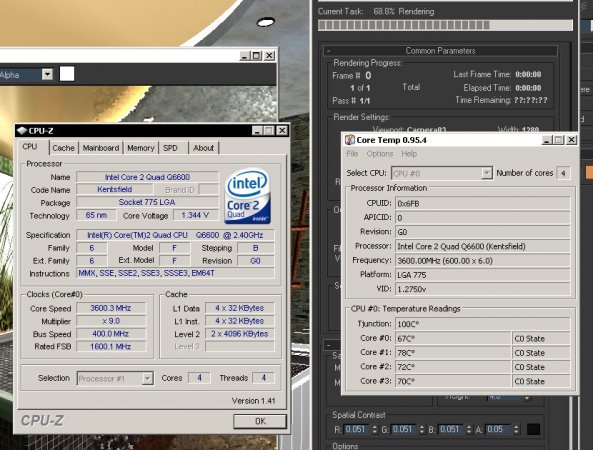Open the File menu in Core Temp
593x450 pixels.
pos(352,154)
